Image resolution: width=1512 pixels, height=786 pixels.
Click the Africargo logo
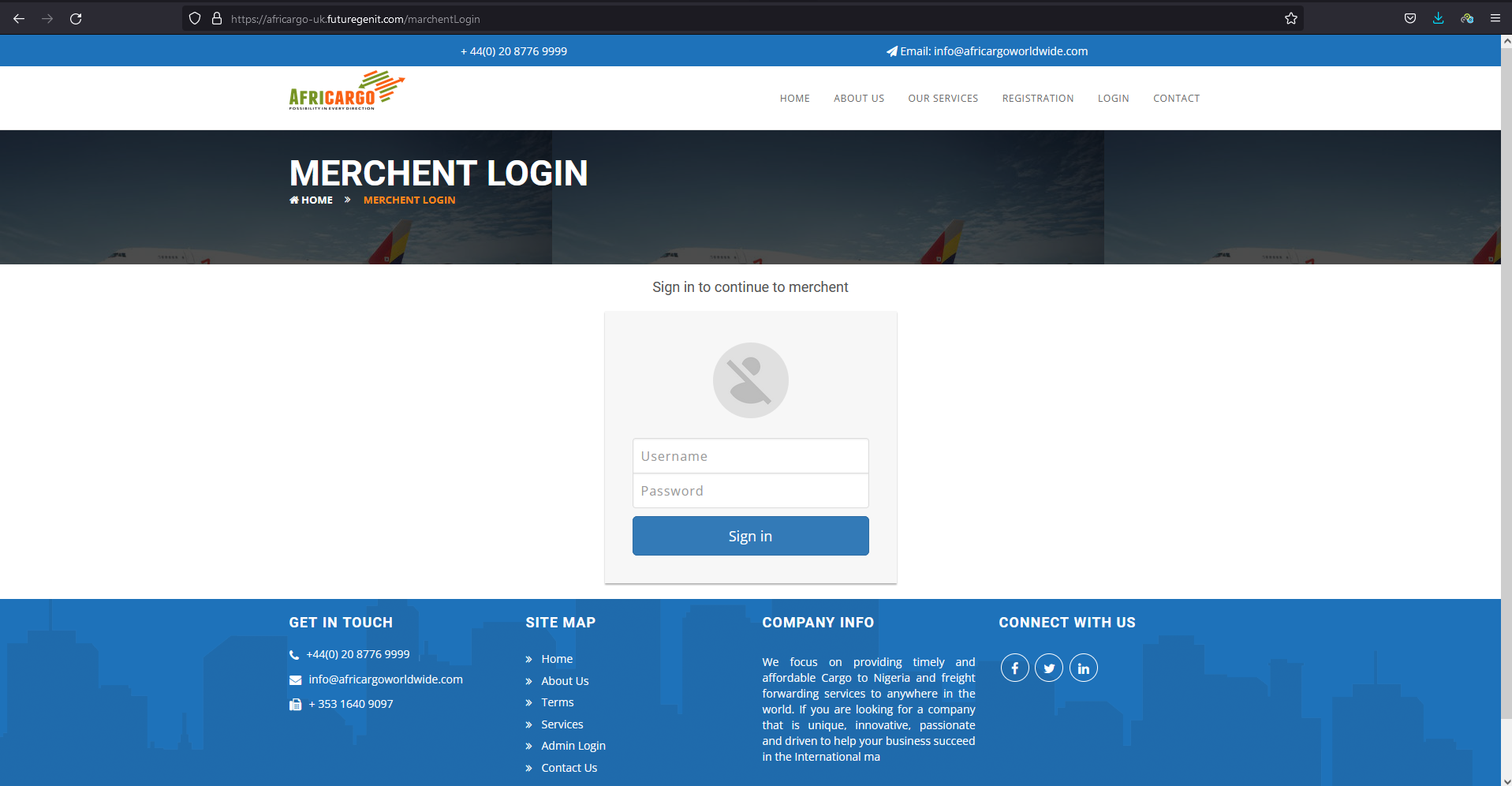pyautogui.click(x=346, y=91)
